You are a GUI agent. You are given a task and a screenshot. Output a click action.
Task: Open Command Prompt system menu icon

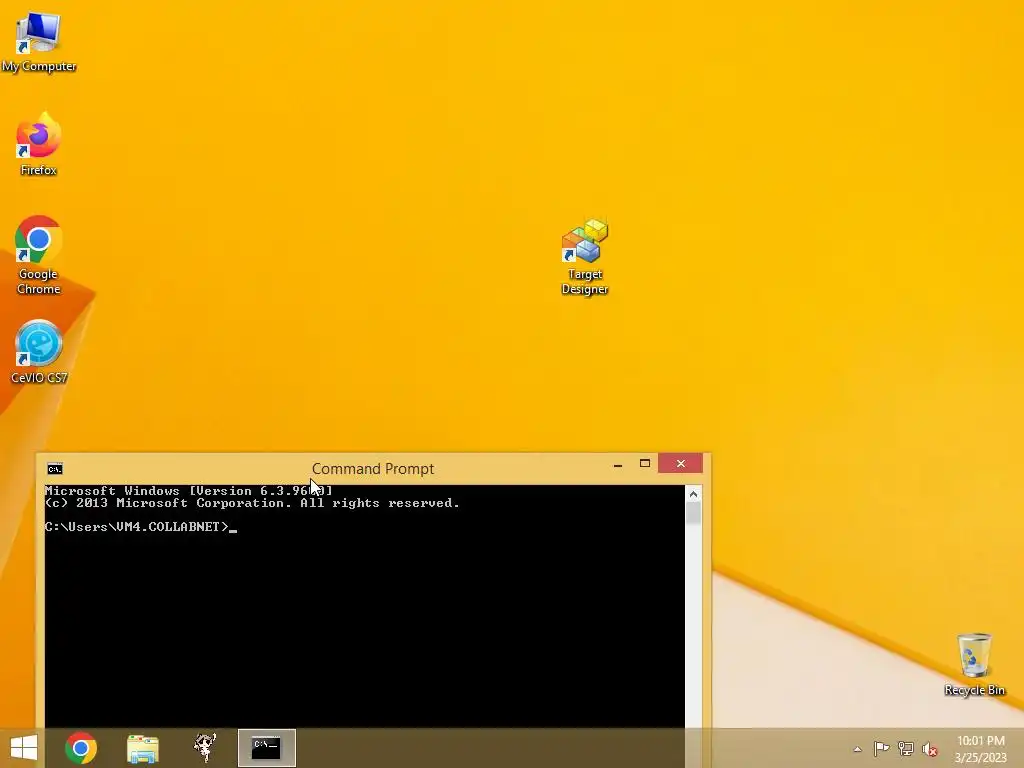(x=55, y=468)
